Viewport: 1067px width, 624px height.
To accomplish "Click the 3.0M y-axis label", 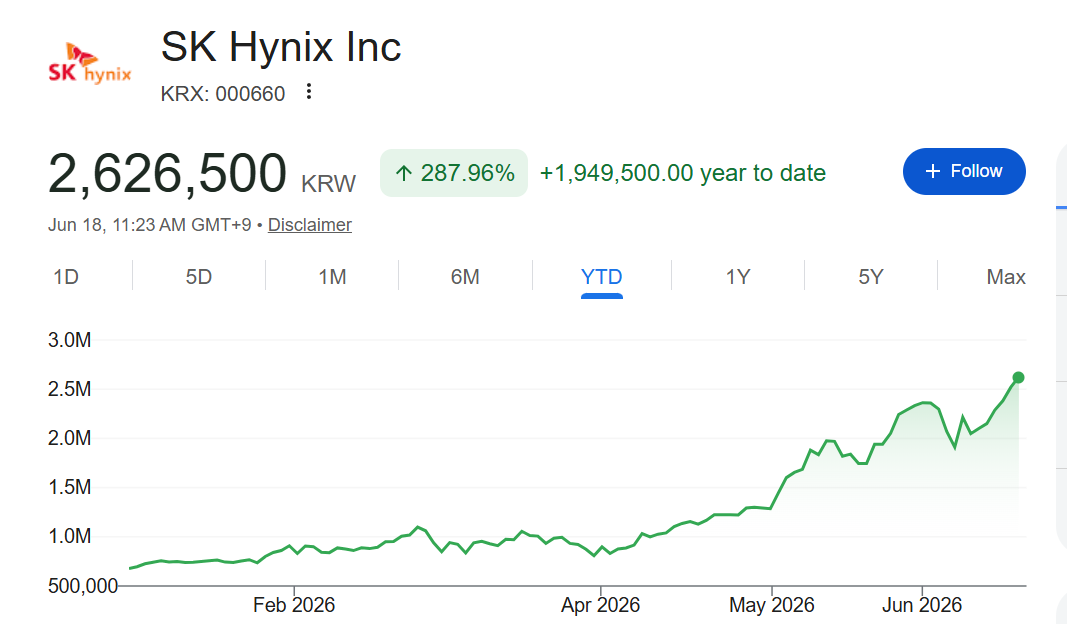I will (x=69, y=340).
